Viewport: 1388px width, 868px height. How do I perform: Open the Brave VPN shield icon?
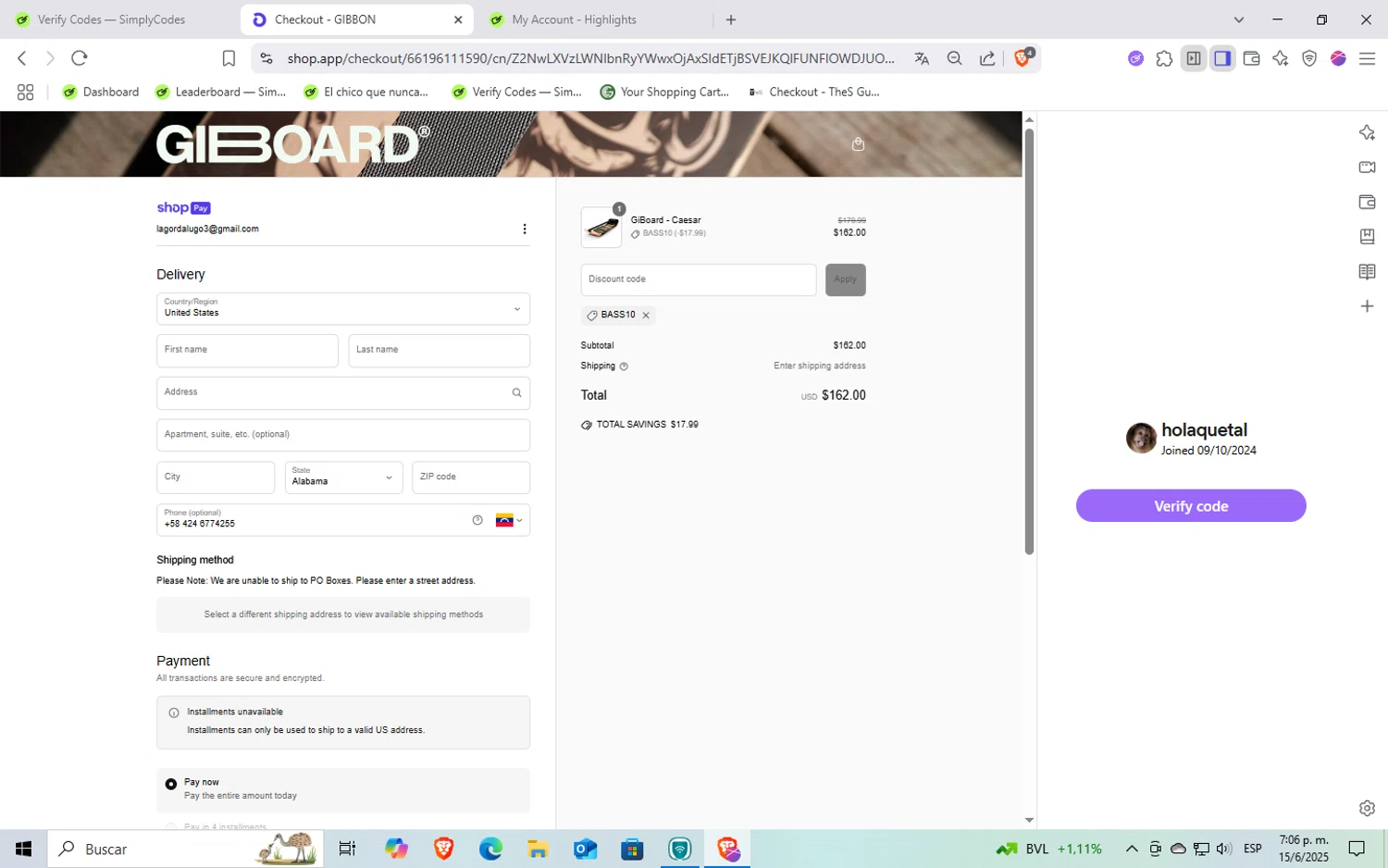click(x=1309, y=58)
